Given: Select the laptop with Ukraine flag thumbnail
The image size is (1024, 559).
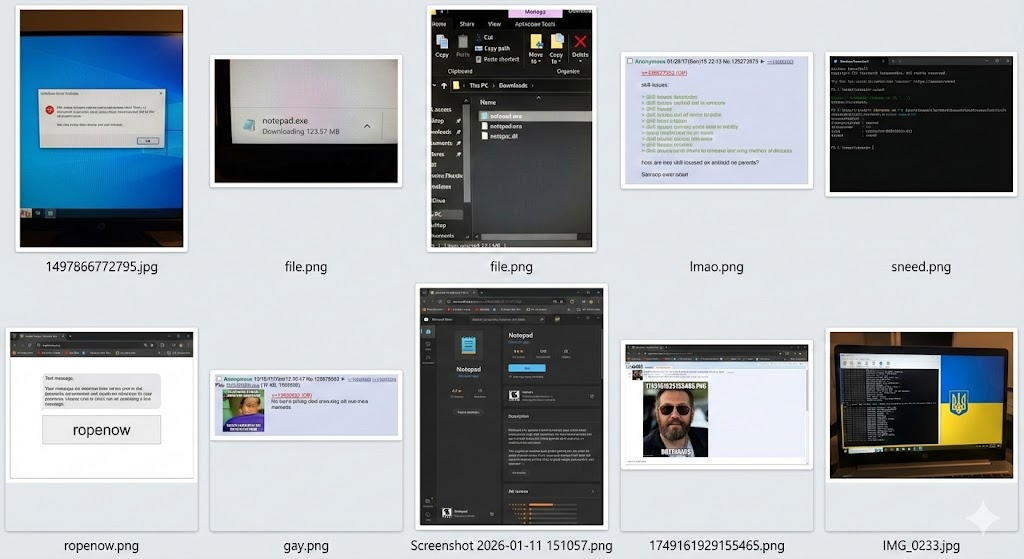Looking at the screenshot, I should (921, 405).
